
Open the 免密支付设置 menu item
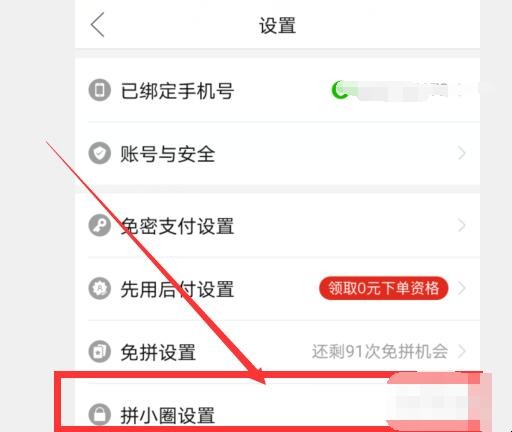point(277,225)
